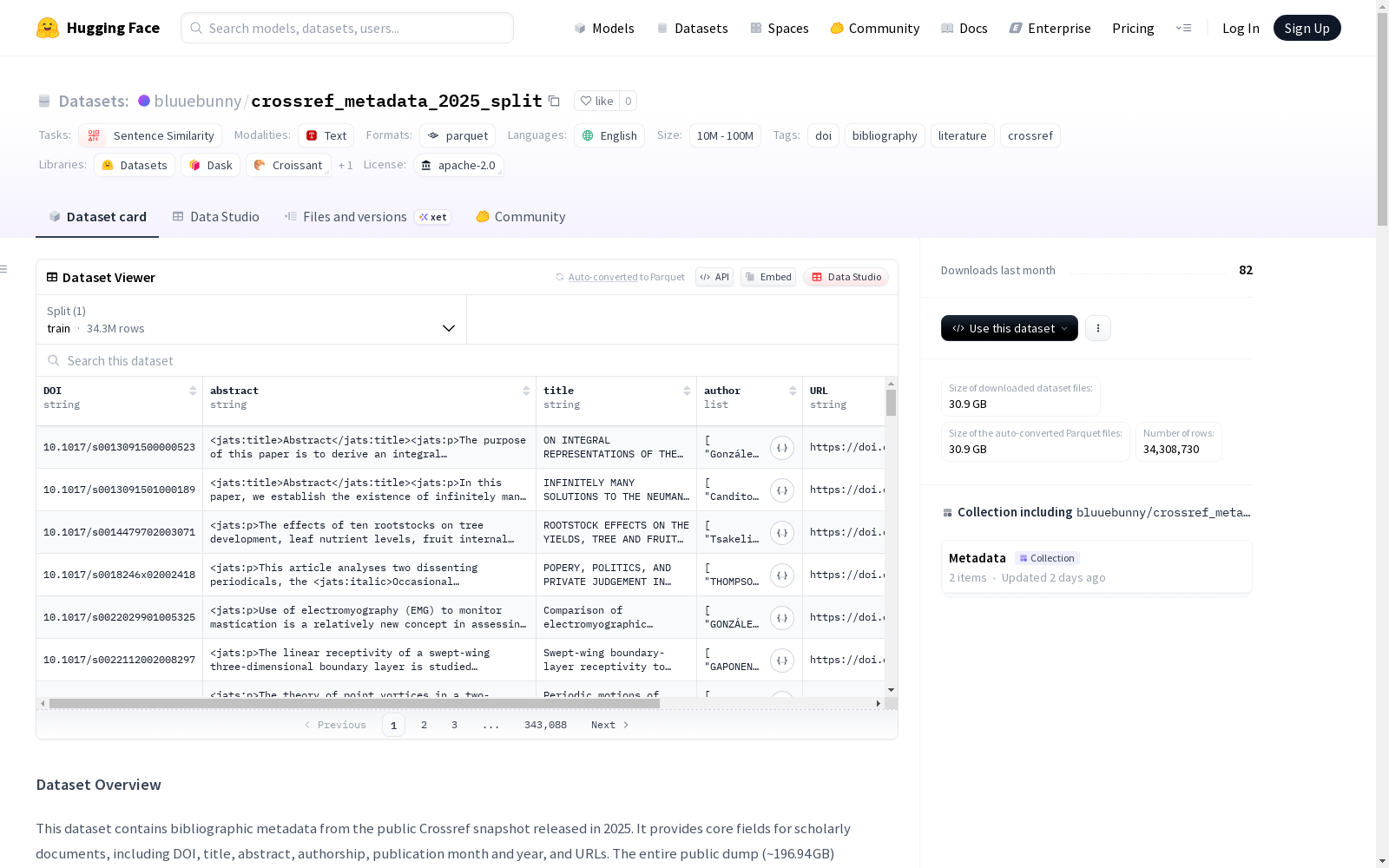
Task: Click the literature tag
Action: [x=962, y=135]
